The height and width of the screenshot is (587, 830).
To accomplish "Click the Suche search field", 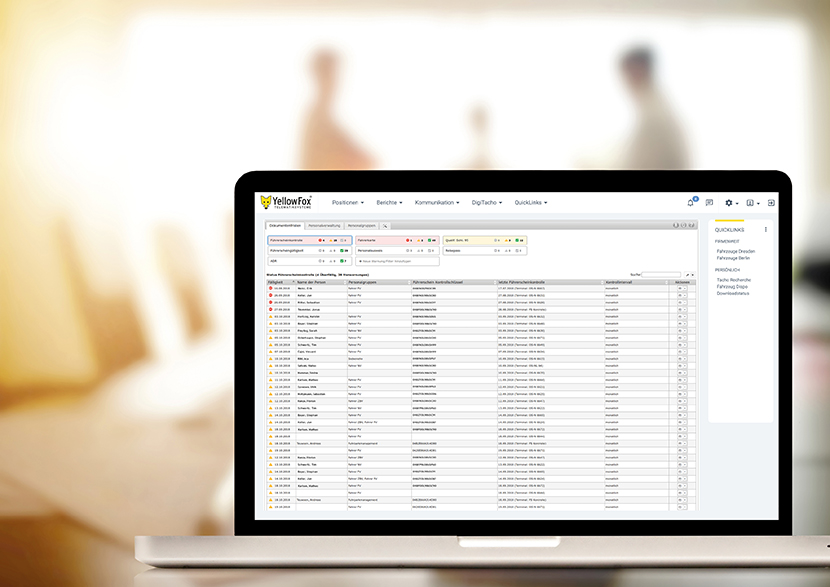I will click(661, 274).
